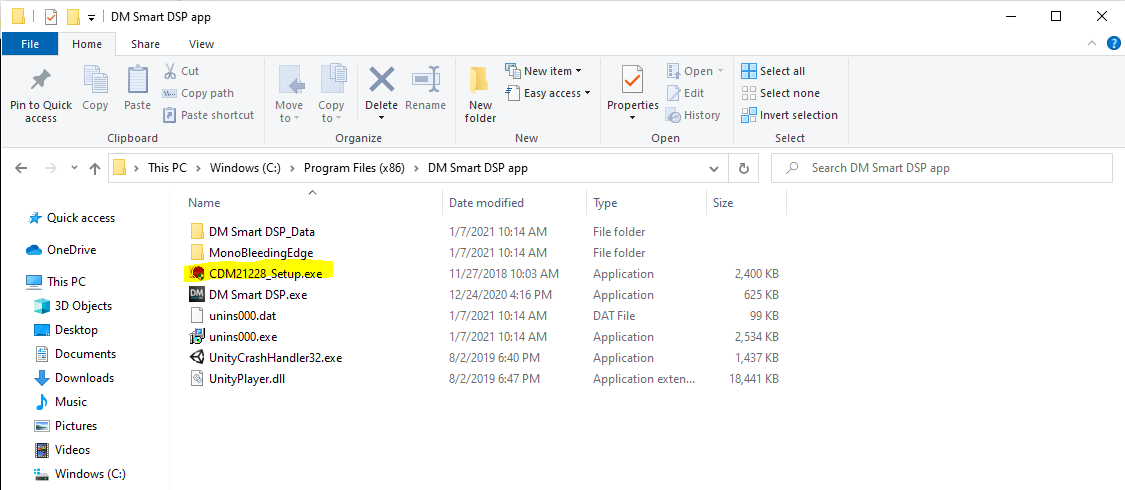Click Pin to Quick access icon
Image resolution: width=1125 pixels, height=490 pixels.
(x=40, y=79)
